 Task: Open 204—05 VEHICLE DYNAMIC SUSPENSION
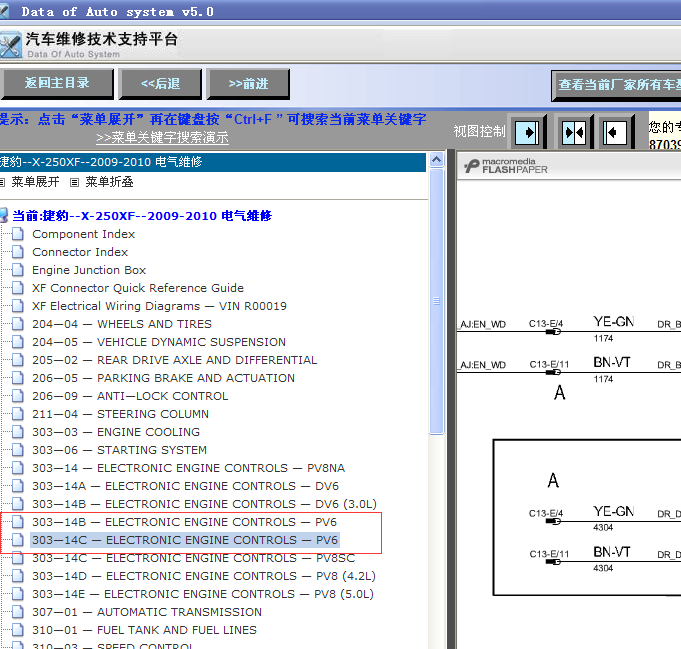[x=159, y=342]
